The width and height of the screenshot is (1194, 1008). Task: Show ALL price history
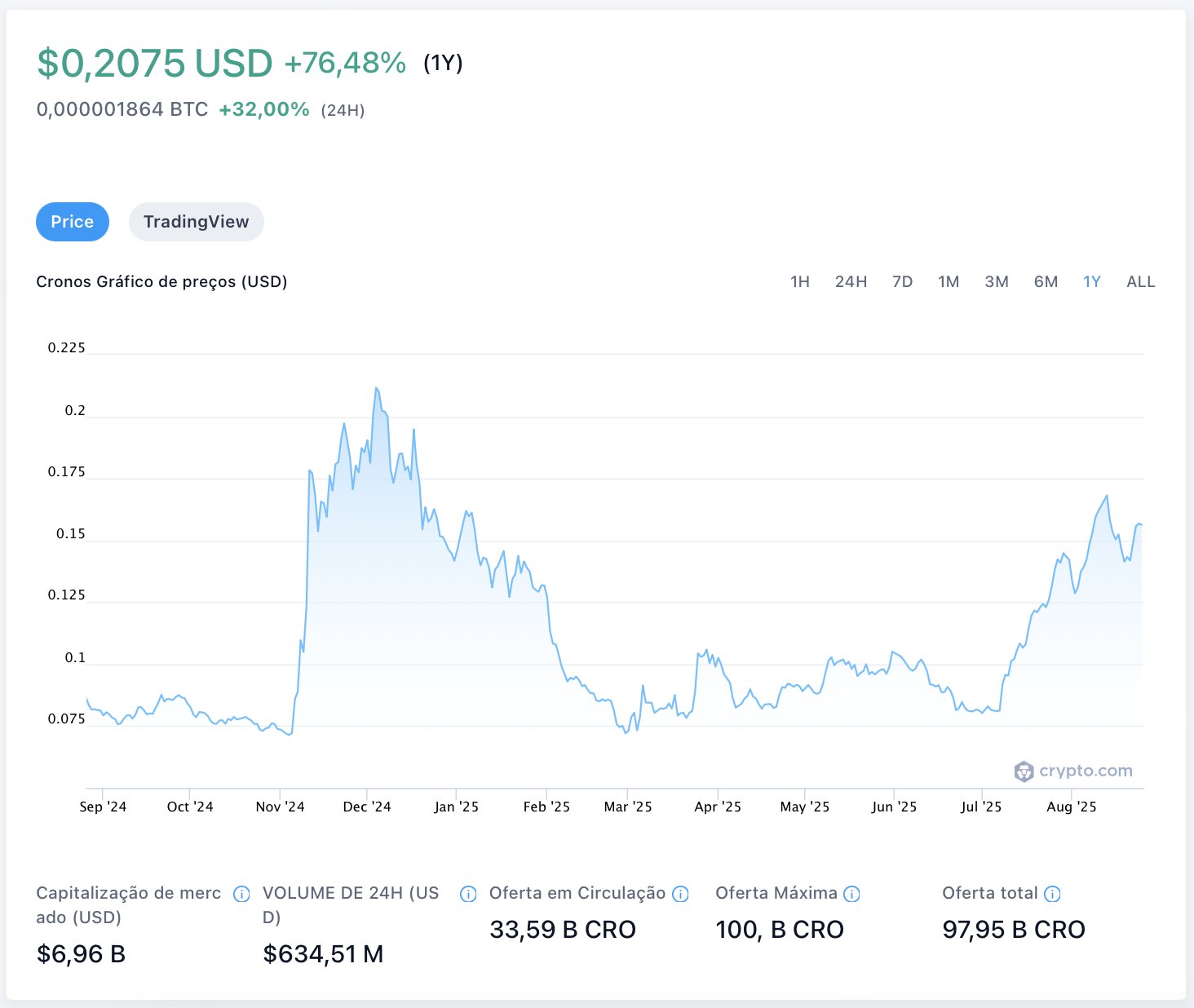click(1141, 281)
